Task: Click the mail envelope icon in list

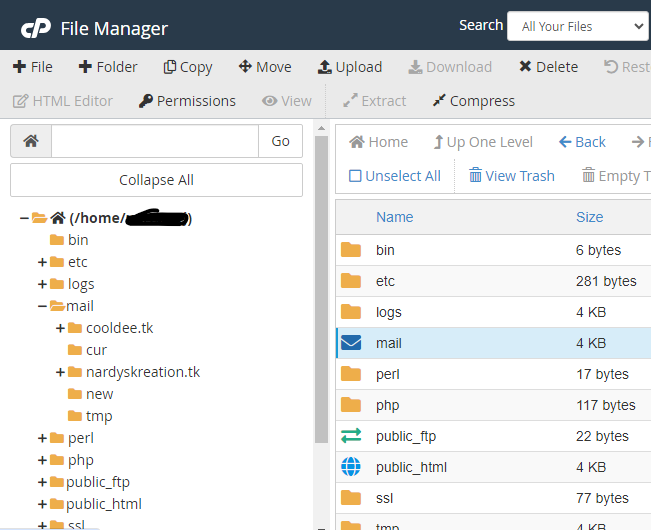Action: click(x=351, y=343)
